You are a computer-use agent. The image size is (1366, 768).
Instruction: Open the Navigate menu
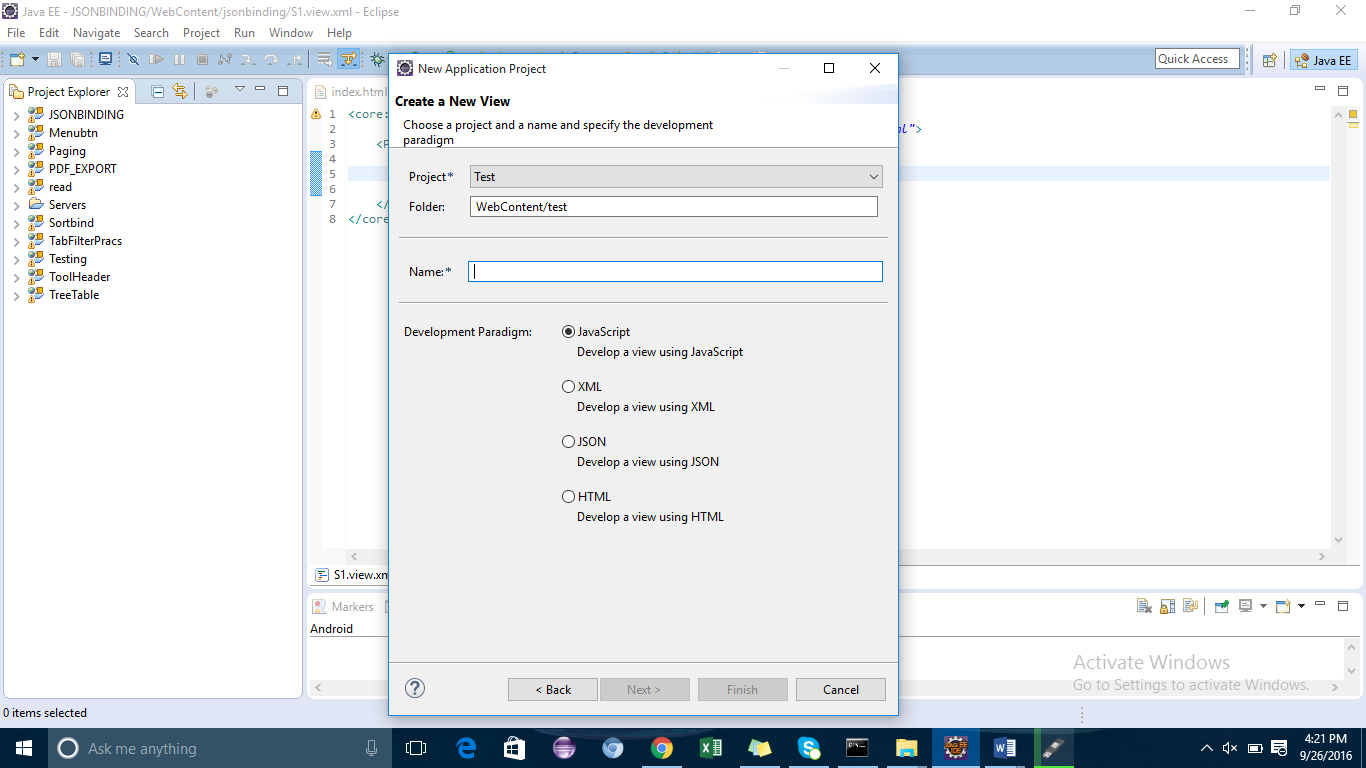[96, 33]
